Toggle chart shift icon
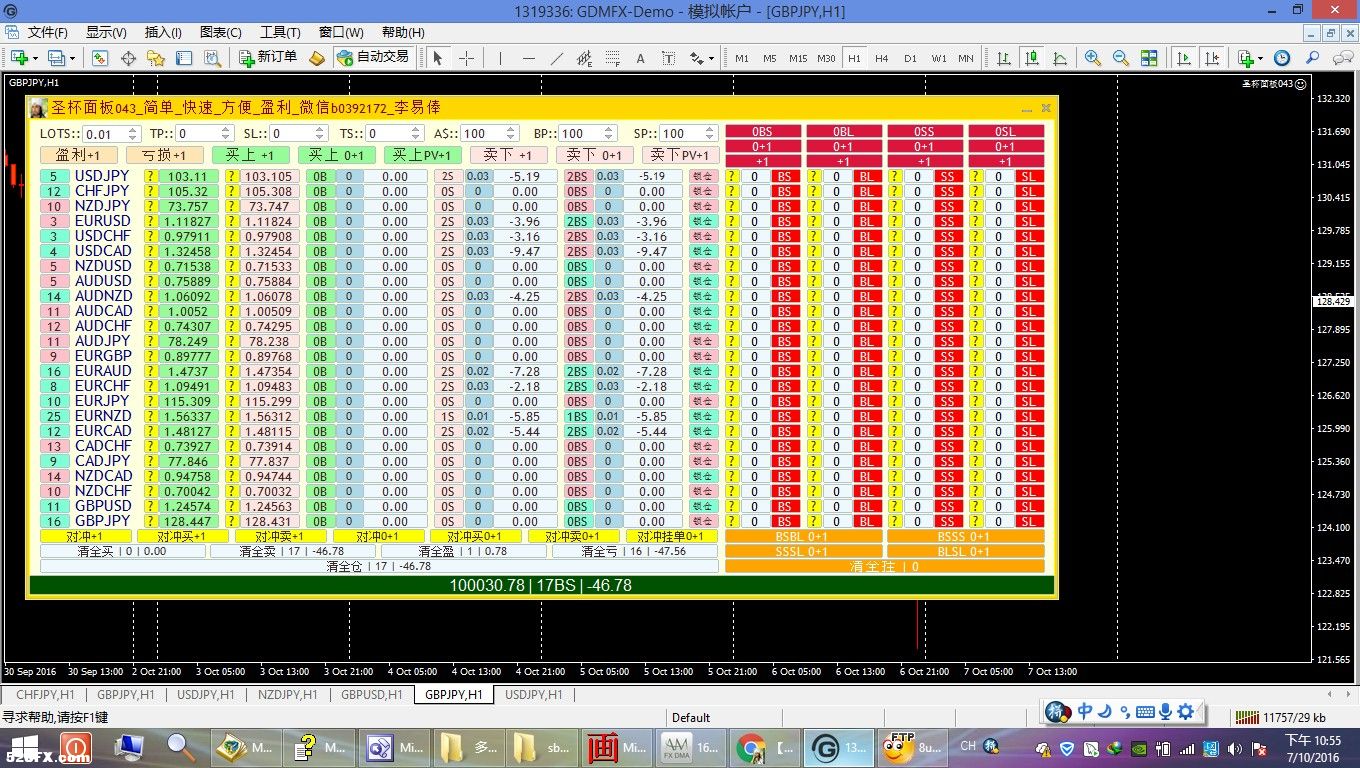1360x768 pixels. (1212, 58)
